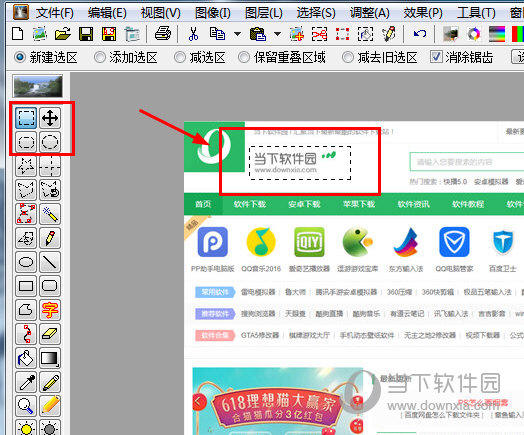Click the blue undo arrow icon

(420, 34)
